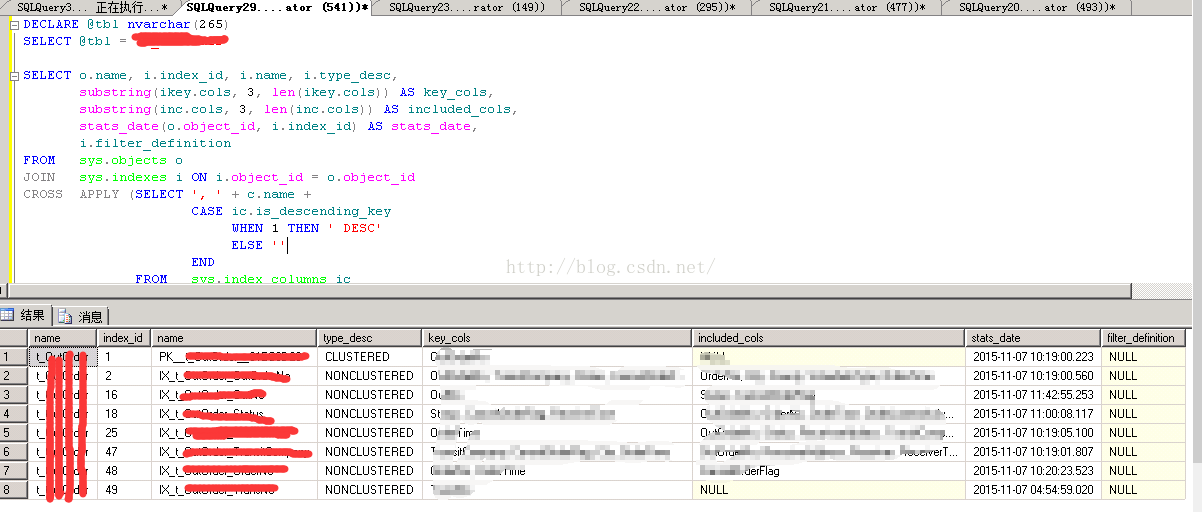Activate the SQLQuery29 (541) tab

[277, 7]
